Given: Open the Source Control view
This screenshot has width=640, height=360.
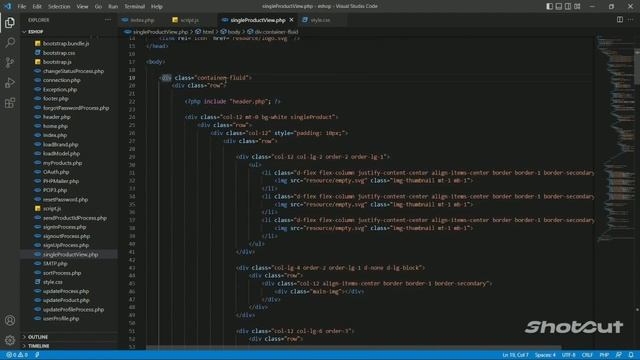Looking at the screenshot, I should coord(10,62).
